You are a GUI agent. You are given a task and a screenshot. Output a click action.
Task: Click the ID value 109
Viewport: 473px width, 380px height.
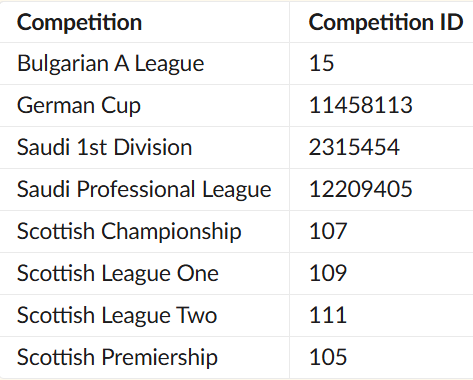pyautogui.click(x=328, y=273)
